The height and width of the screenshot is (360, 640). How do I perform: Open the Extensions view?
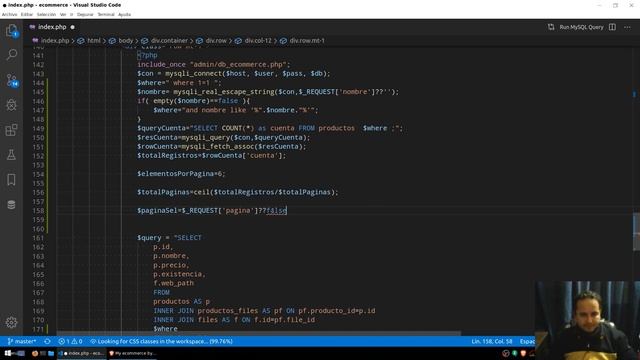11,130
